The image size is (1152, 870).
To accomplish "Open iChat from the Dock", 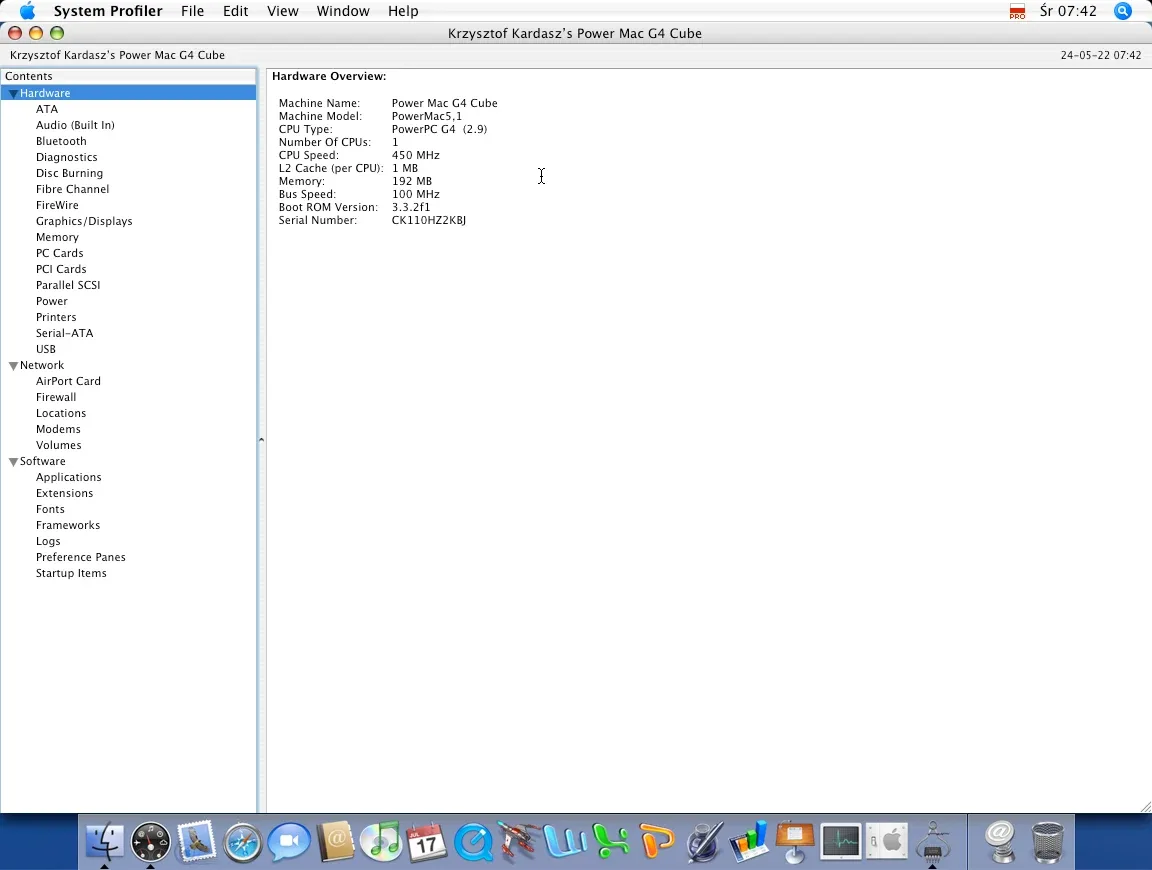I will (289, 842).
